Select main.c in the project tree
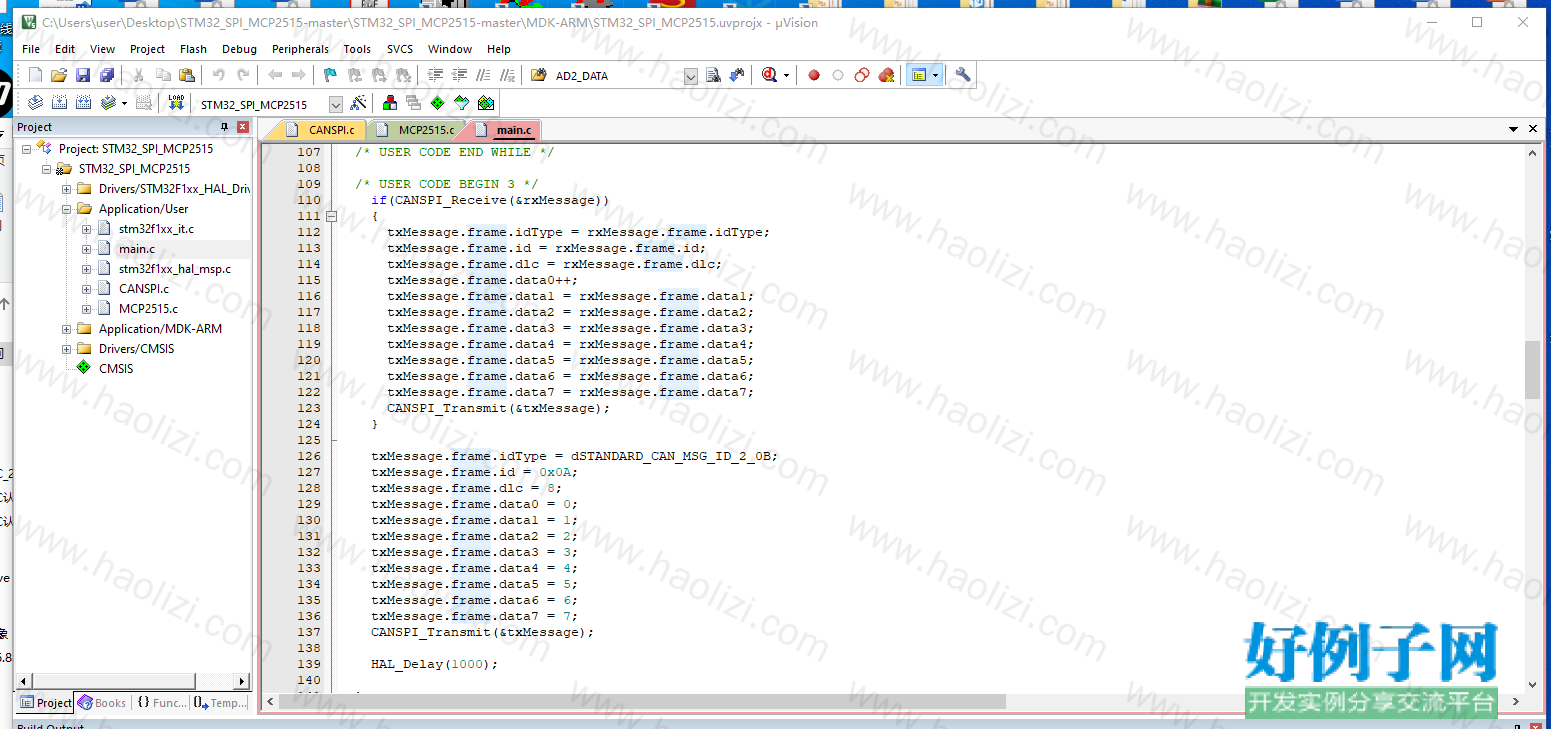The width and height of the screenshot is (1551, 729). coord(137,249)
